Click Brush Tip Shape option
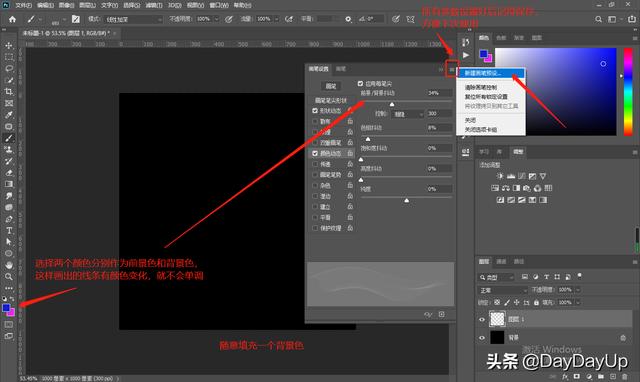640x382 pixels. click(331, 100)
